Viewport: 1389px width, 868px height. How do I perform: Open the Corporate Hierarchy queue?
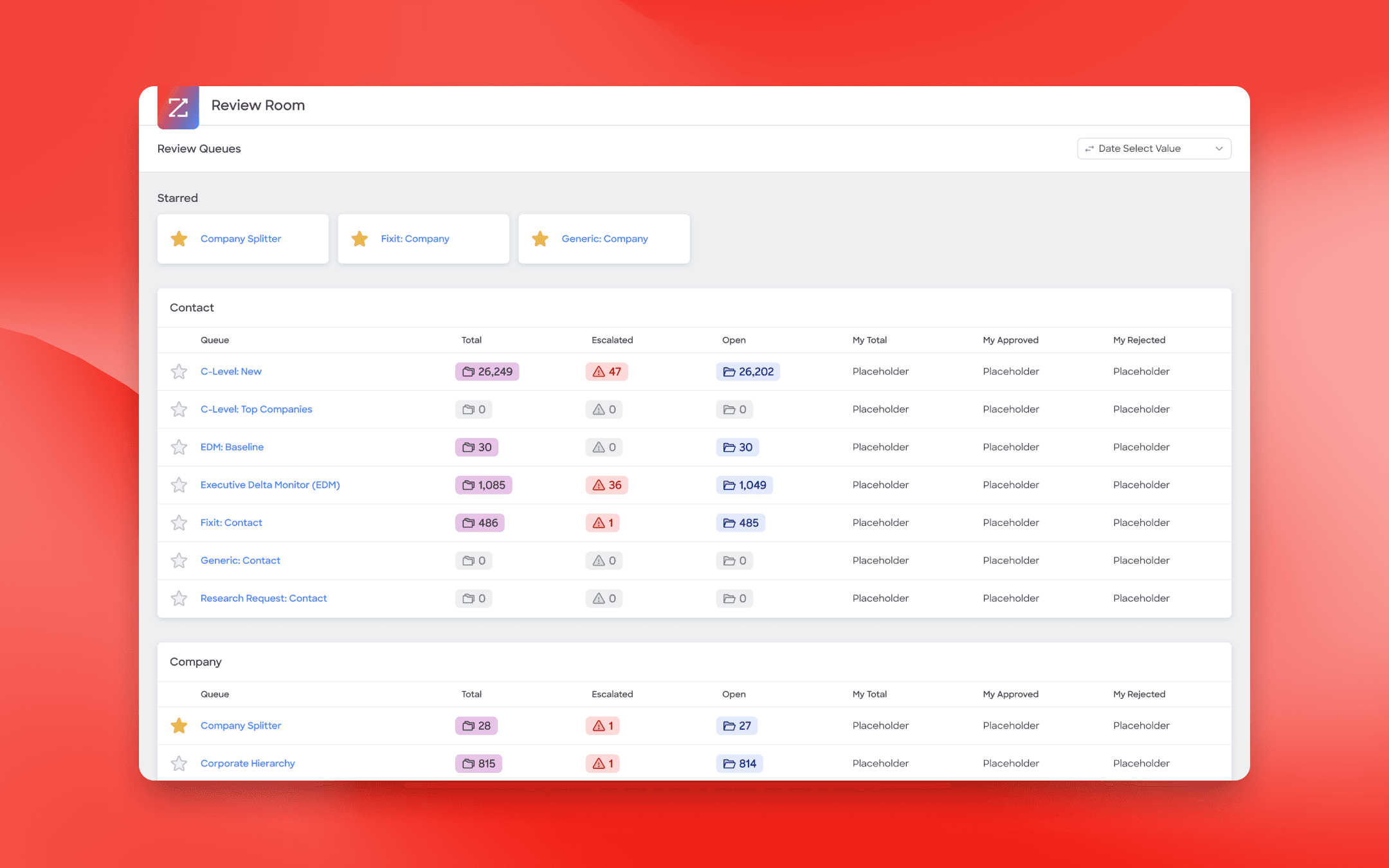click(248, 763)
